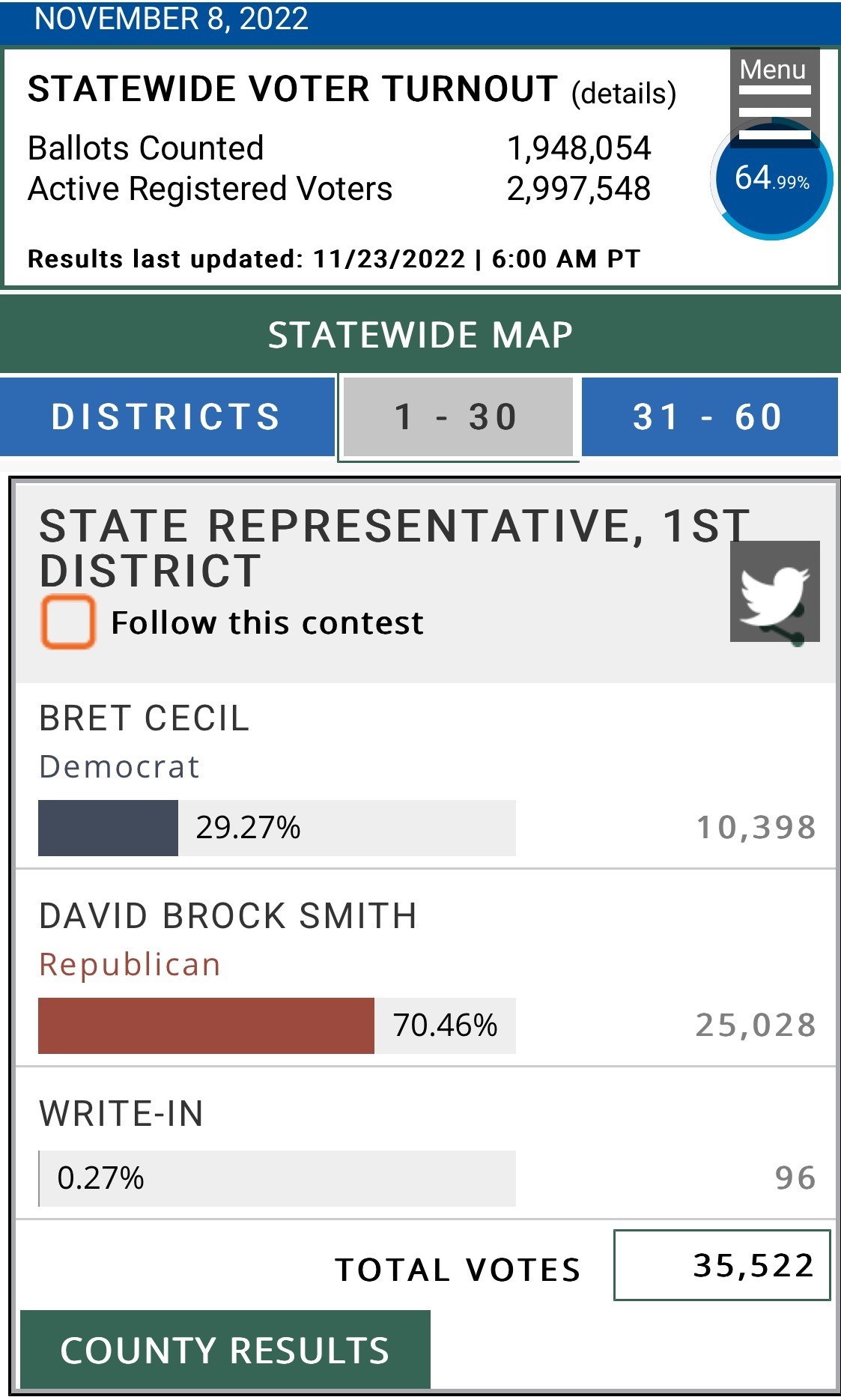
Task: Switch to districts 1 - 30 tab
Action: coord(457,416)
